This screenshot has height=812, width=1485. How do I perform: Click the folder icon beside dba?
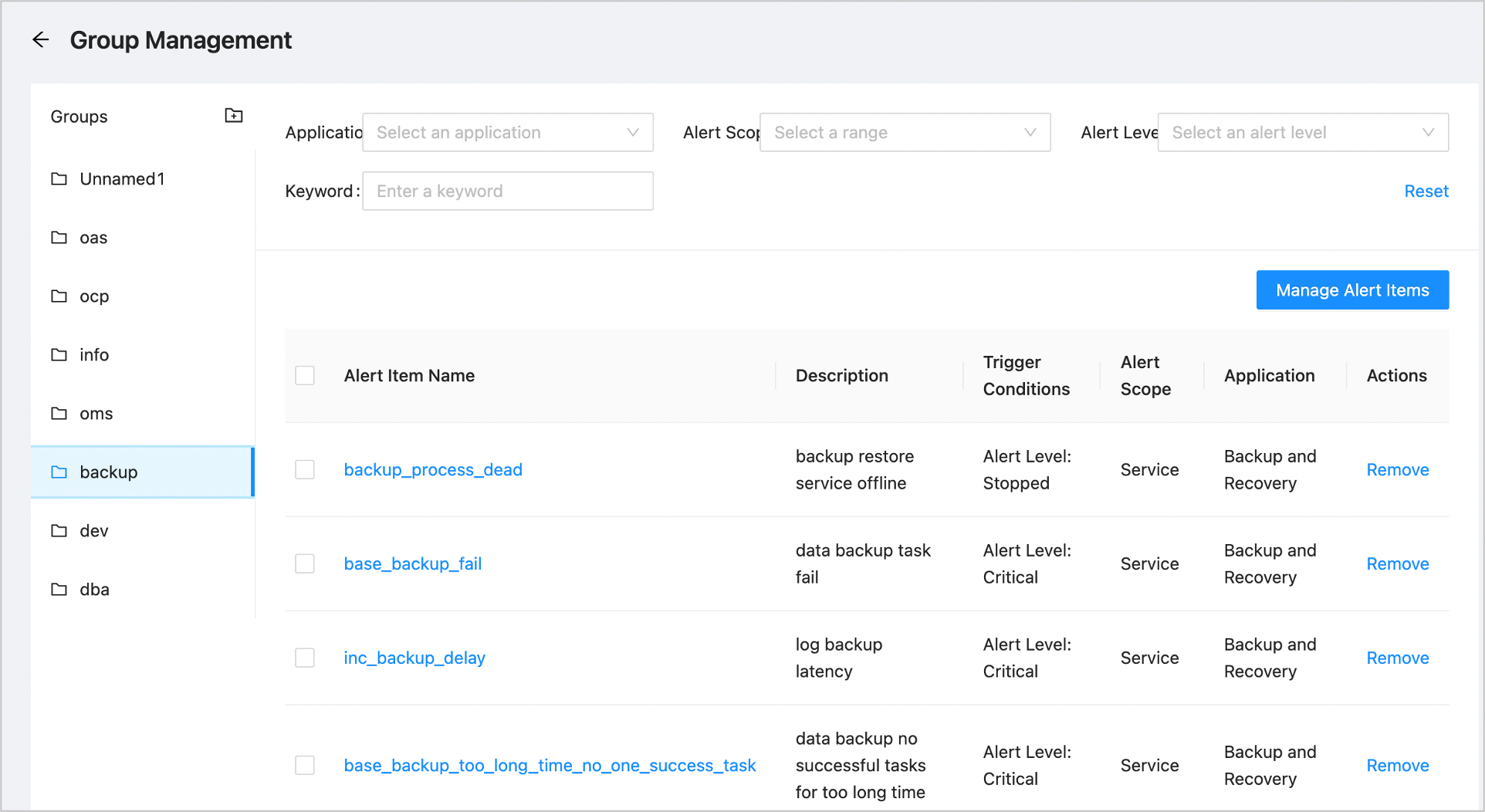(59, 590)
